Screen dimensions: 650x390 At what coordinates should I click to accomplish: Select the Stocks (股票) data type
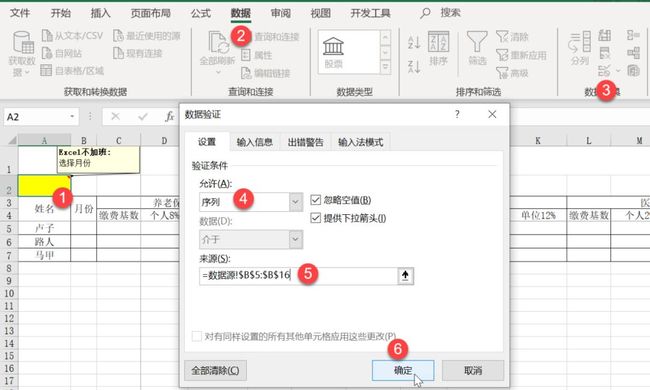point(333,53)
